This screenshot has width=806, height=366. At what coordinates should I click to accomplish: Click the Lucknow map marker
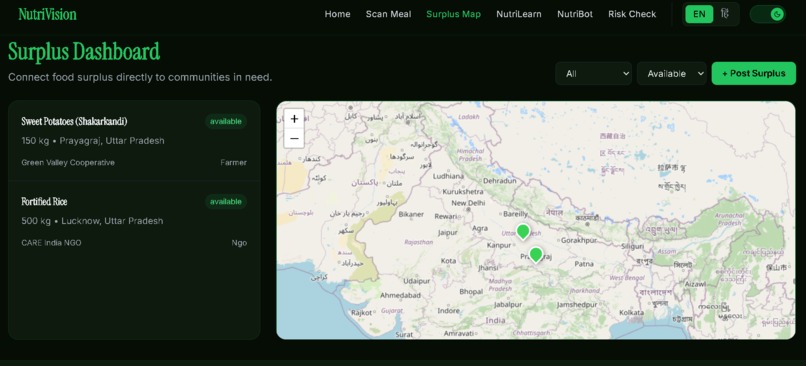pyautogui.click(x=523, y=231)
